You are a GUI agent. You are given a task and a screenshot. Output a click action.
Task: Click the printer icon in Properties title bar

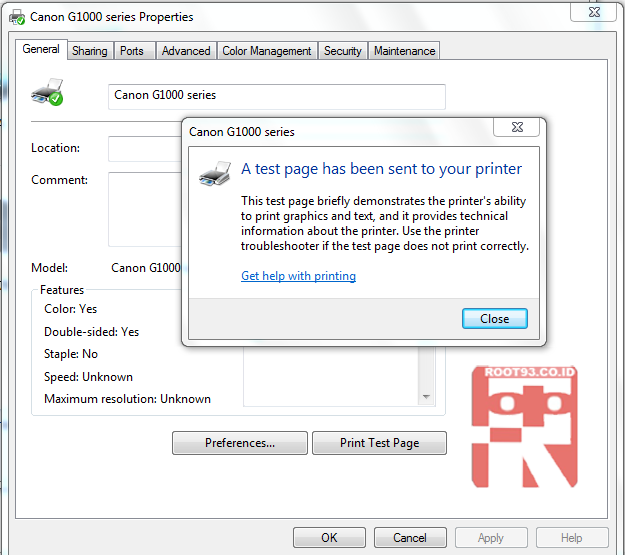click(x=17, y=17)
